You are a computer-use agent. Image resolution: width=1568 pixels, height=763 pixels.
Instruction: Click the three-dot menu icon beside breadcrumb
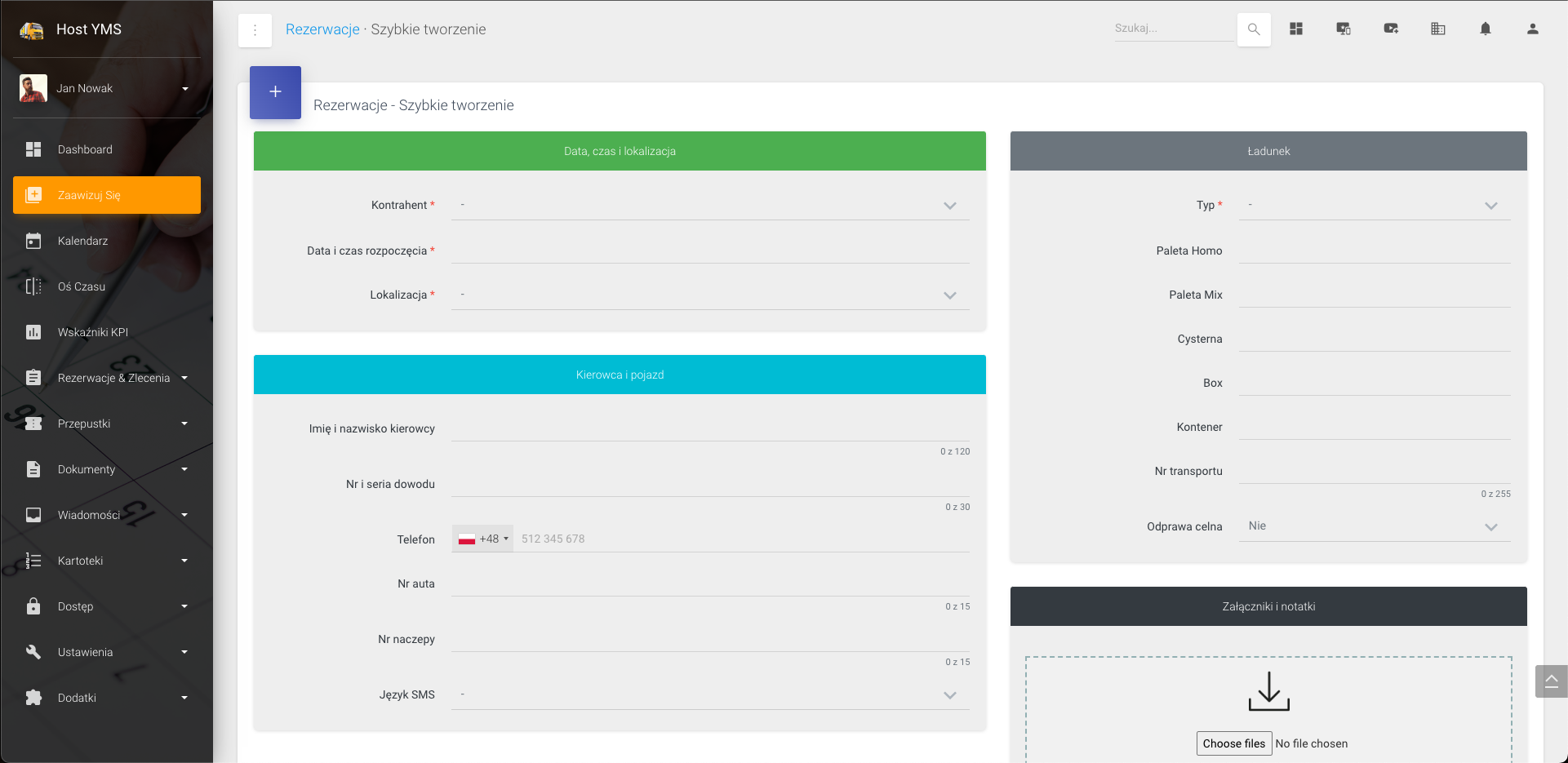(255, 30)
